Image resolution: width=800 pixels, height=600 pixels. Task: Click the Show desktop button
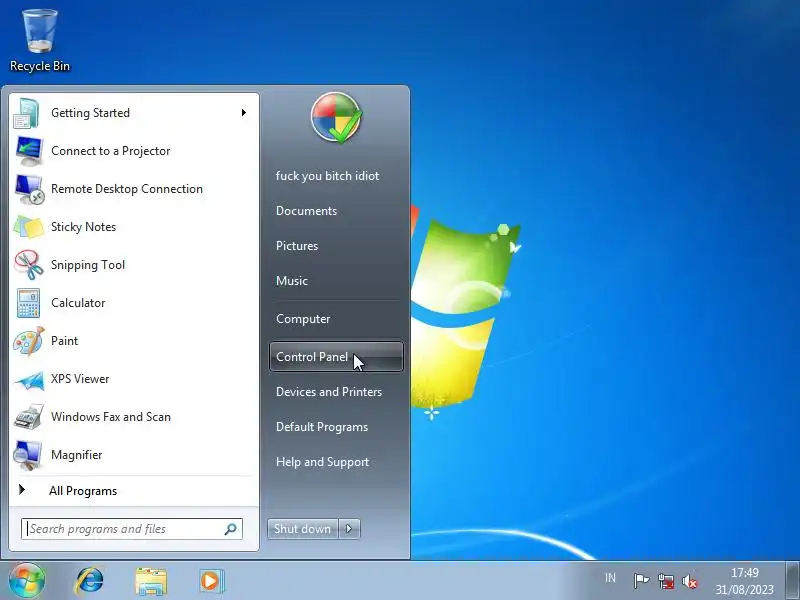click(792, 581)
